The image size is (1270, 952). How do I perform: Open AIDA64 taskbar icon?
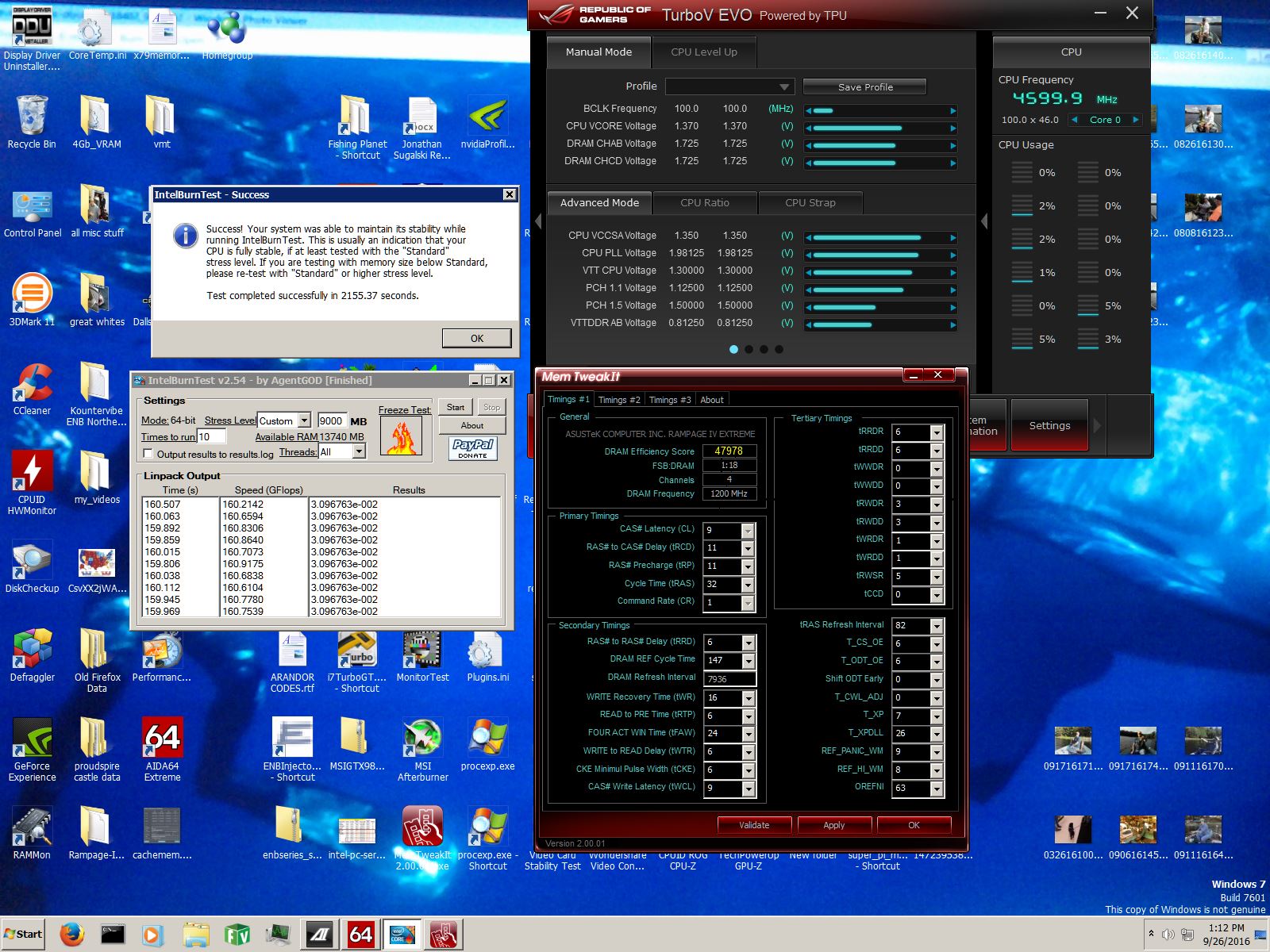coord(360,935)
